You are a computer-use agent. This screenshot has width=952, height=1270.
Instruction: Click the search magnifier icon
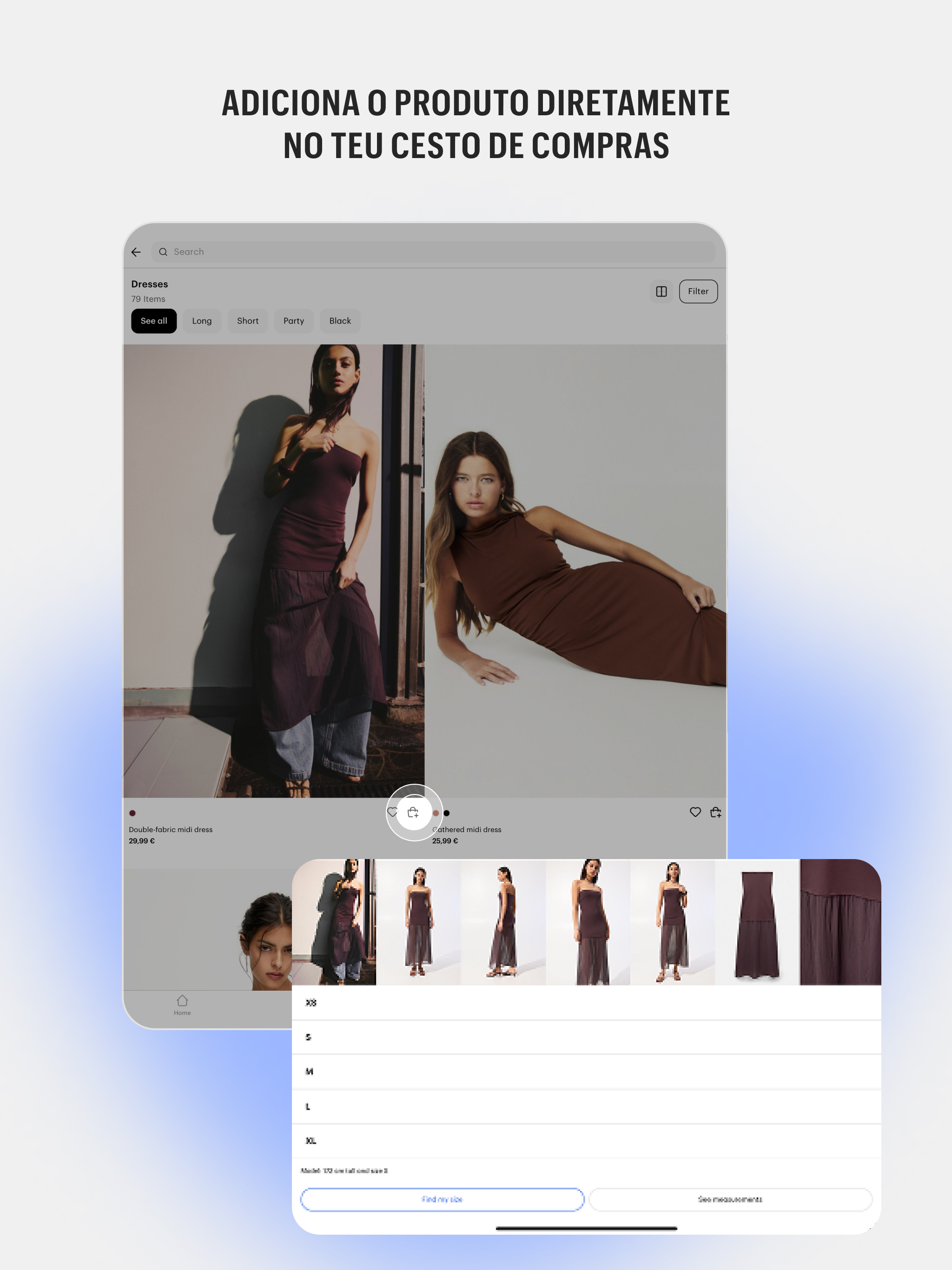click(163, 252)
